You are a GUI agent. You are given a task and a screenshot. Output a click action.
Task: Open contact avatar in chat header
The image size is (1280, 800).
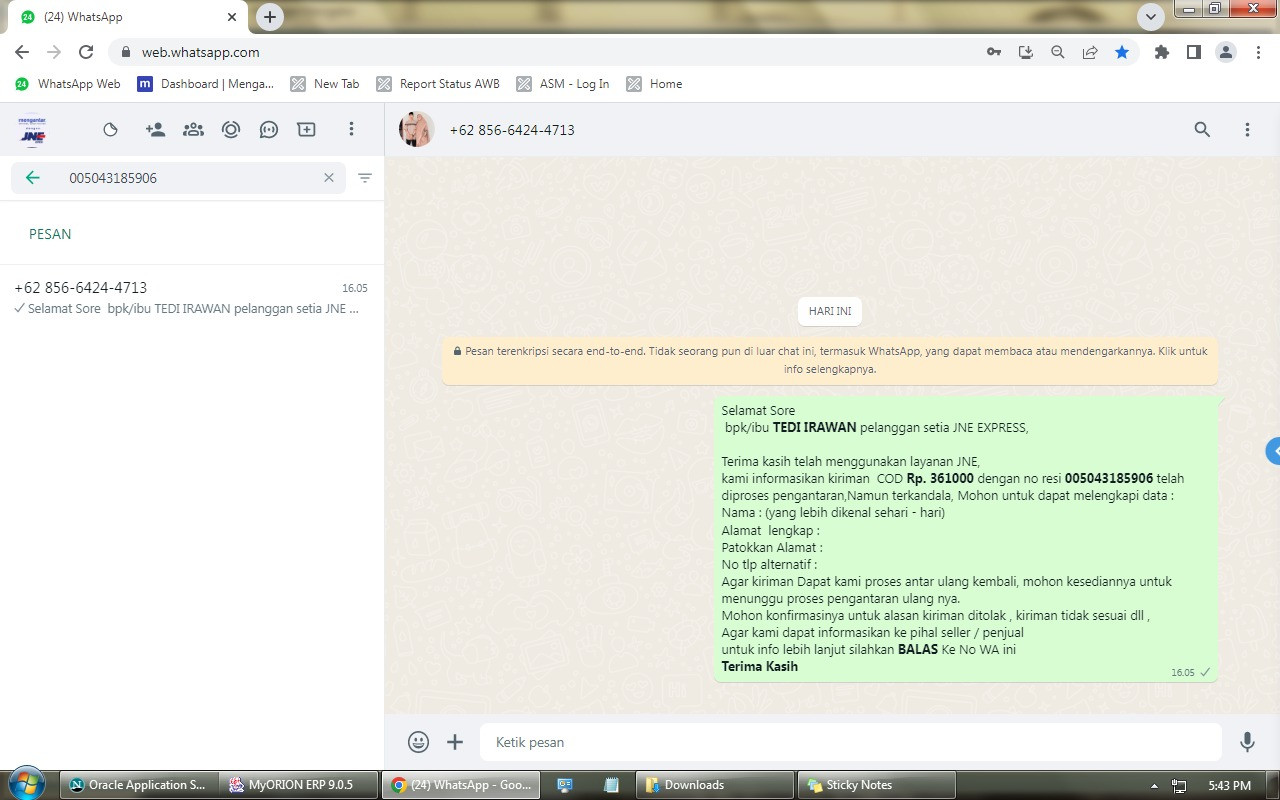coord(417,130)
